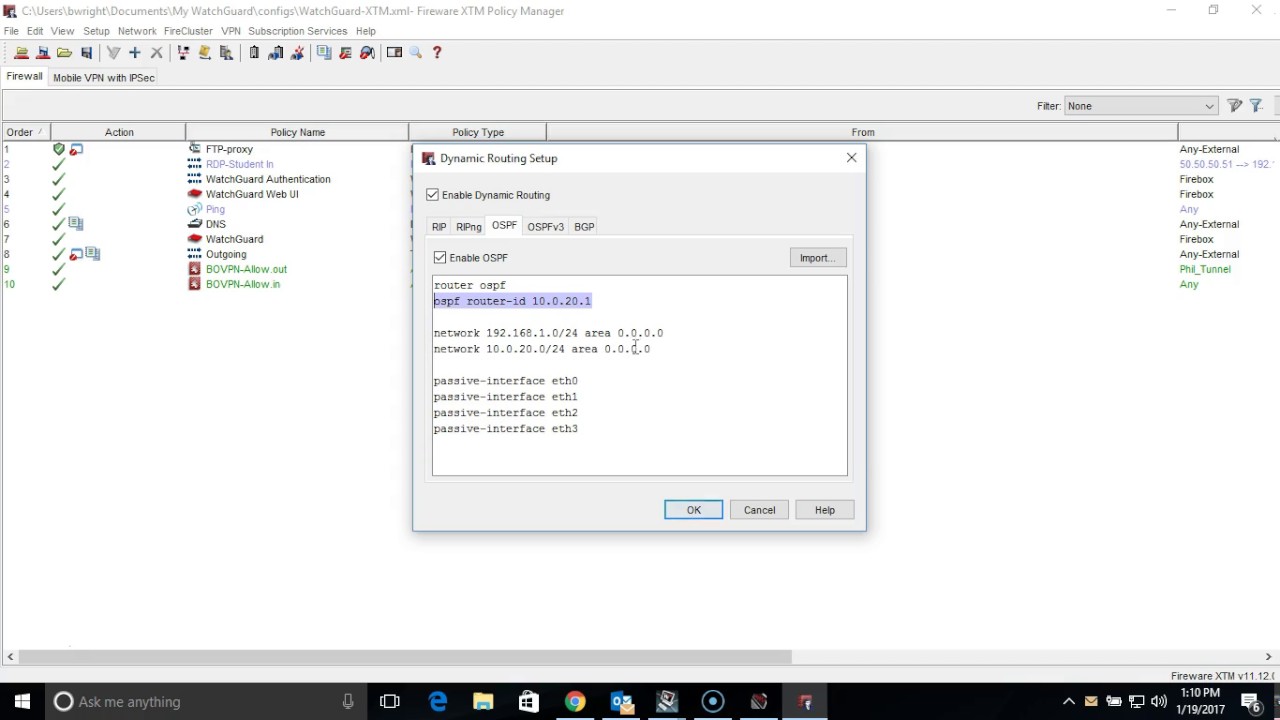Open the VPN menu
Image resolution: width=1280 pixels, height=720 pixels.
coord(231,31)
